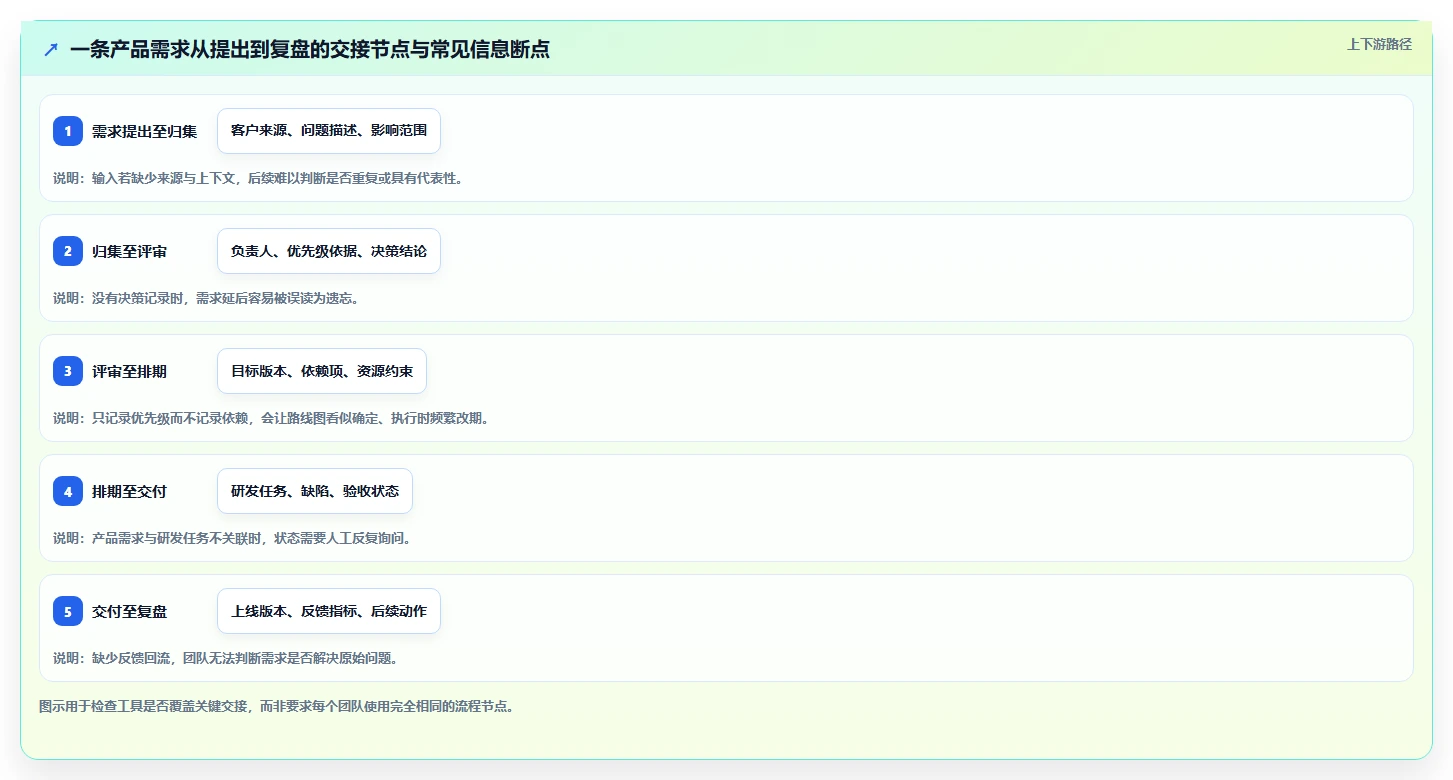Screen dimensions: 1453x780
Task: Click the footer text 图示用于检查工具是否覆盖关键交接
Action: coord(276,706)
